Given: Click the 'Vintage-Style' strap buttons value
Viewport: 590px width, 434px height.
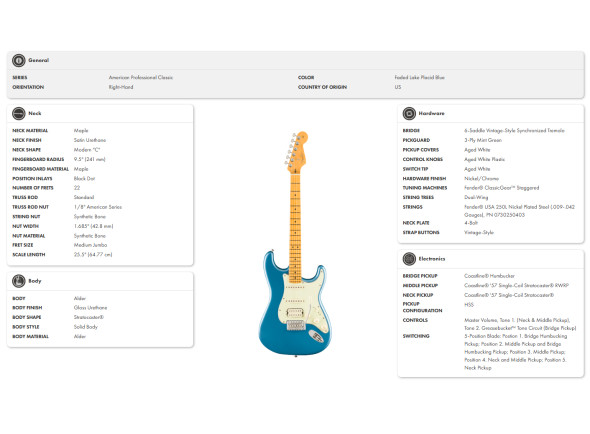Looking at the screenshot, I should tap(479, 233).
